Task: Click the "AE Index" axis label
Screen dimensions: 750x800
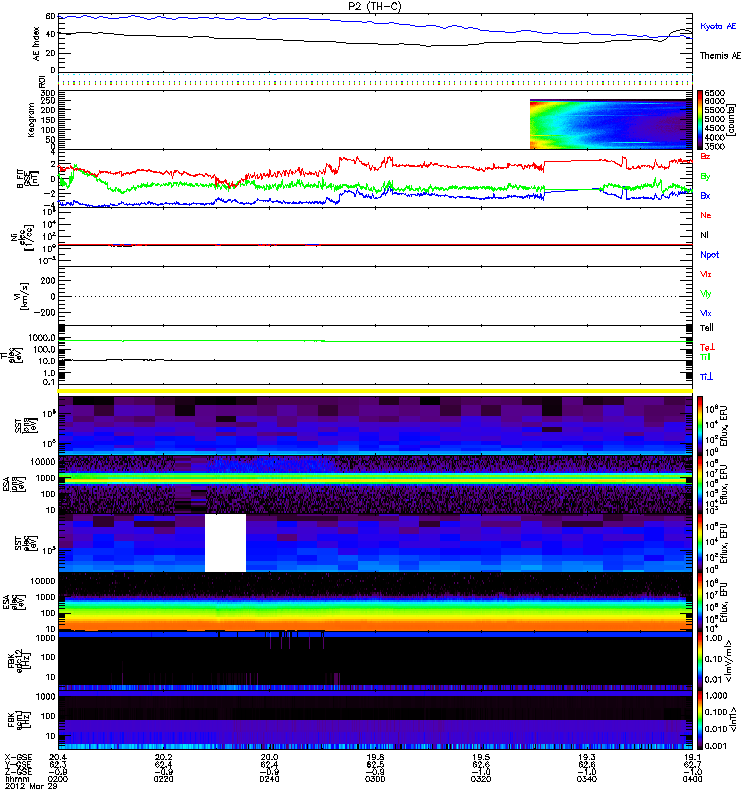Action: (x=36, y=44)
